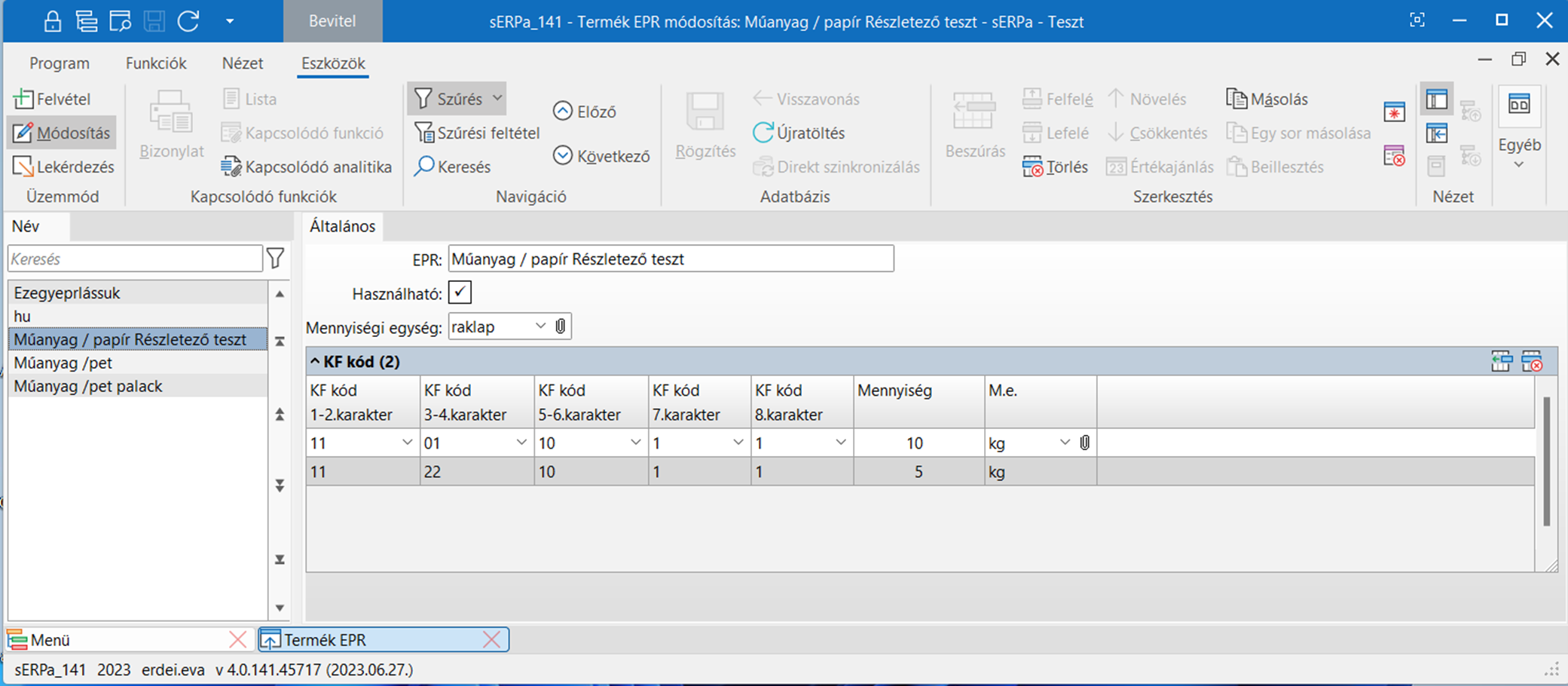The width and height of the screenshot is (1568, 686).
Task: Open the Mennyiségi egység raklap dropdown
Action: [540, 326]
